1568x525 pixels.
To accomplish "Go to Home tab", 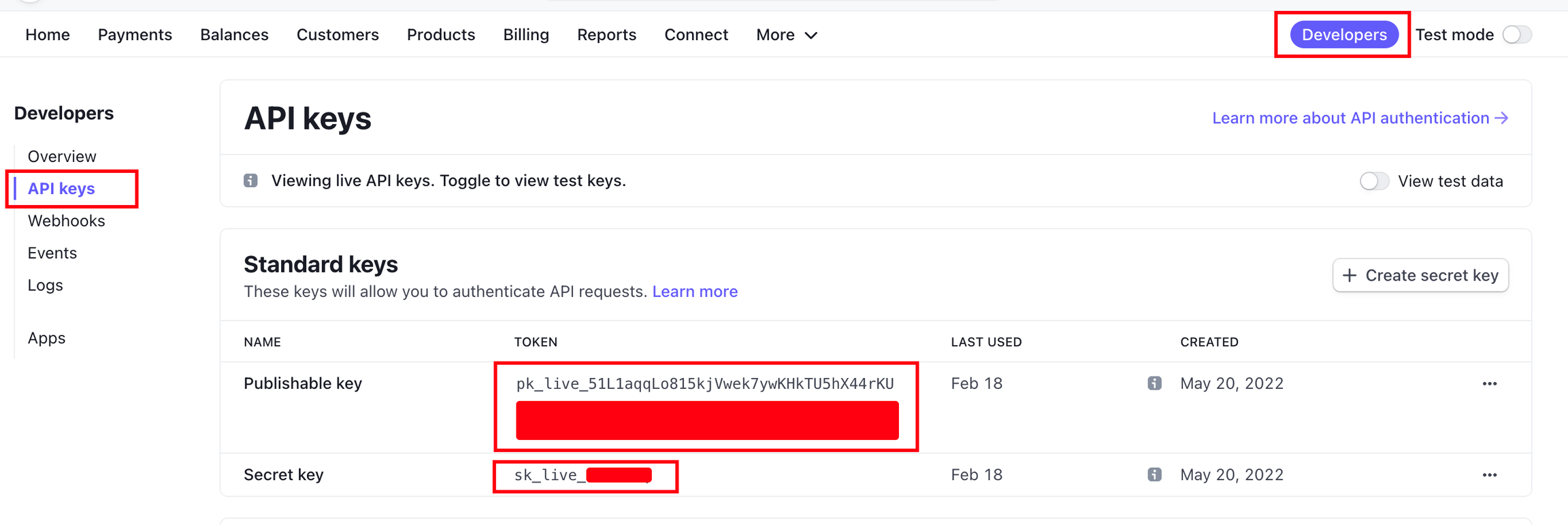I will (x=48, y=35).
